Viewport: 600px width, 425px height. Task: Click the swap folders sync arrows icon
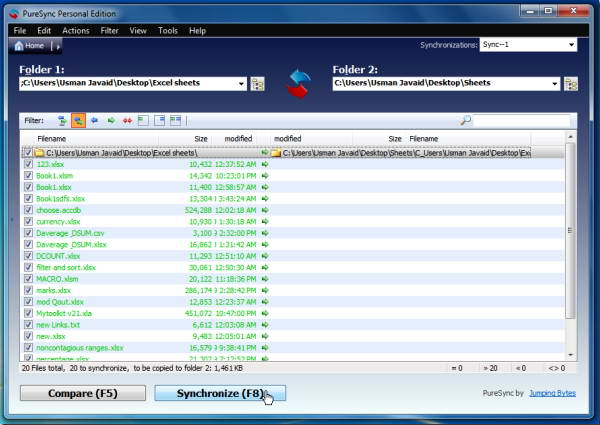pos(298,83)
